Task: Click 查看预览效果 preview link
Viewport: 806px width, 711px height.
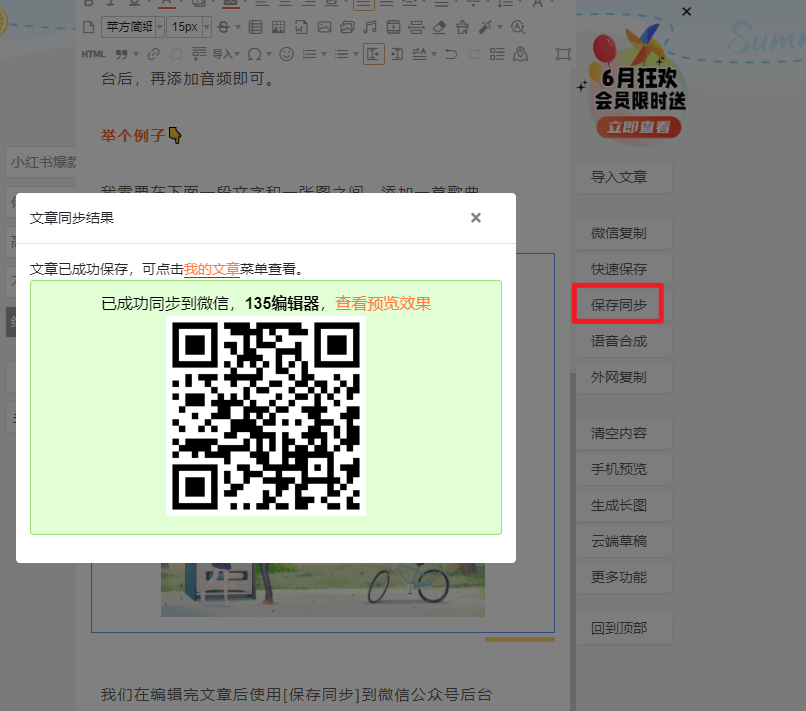Action: (383, 303)
